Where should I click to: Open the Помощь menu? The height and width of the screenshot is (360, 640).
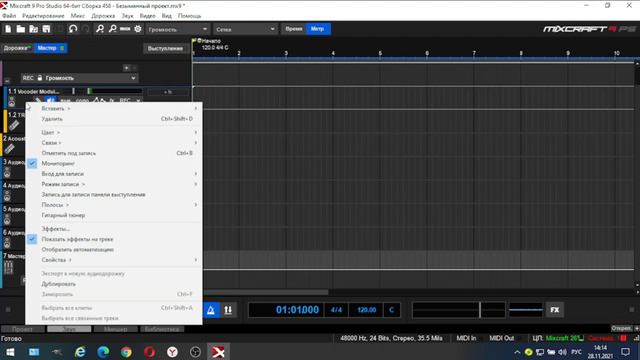189,16
